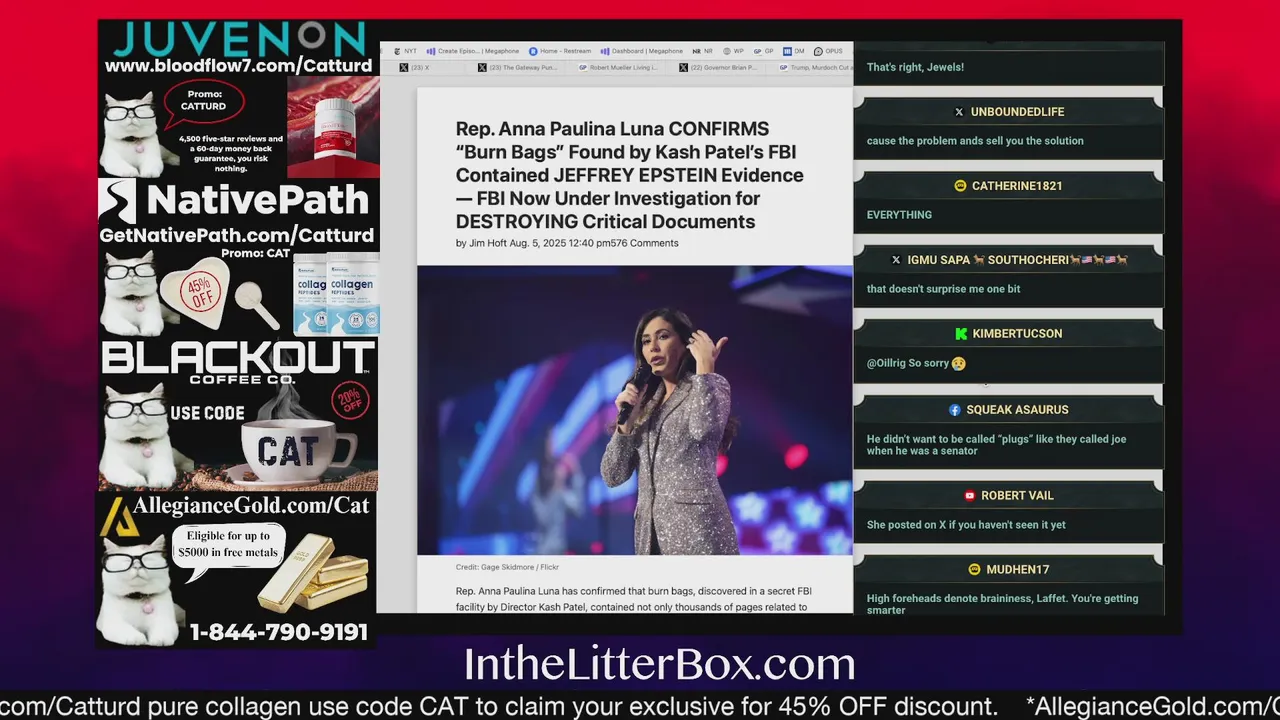Click the gold bars image
The width and height of the screenshot is (1280, 720).
pyautogui.click(x=314, y=573)
